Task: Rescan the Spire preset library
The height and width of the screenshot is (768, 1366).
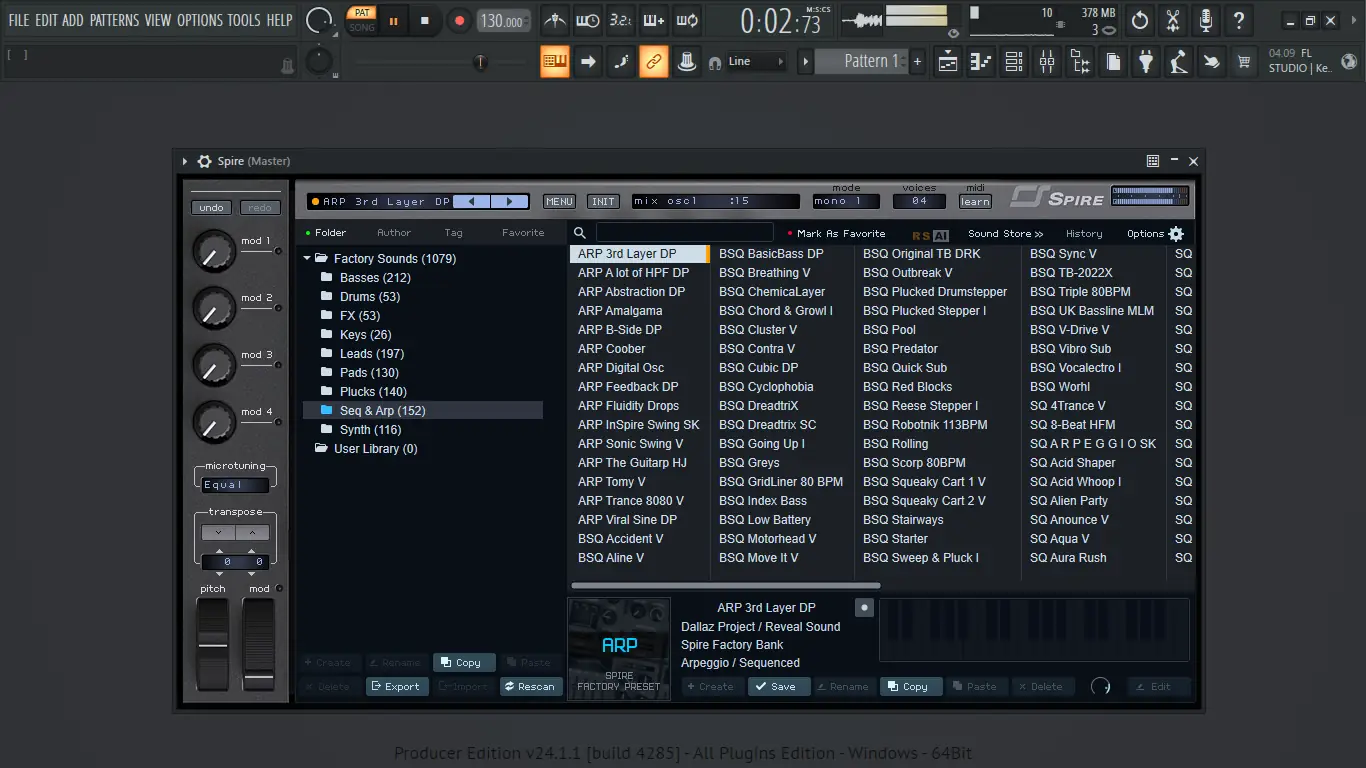Action: tap(531, 686)
